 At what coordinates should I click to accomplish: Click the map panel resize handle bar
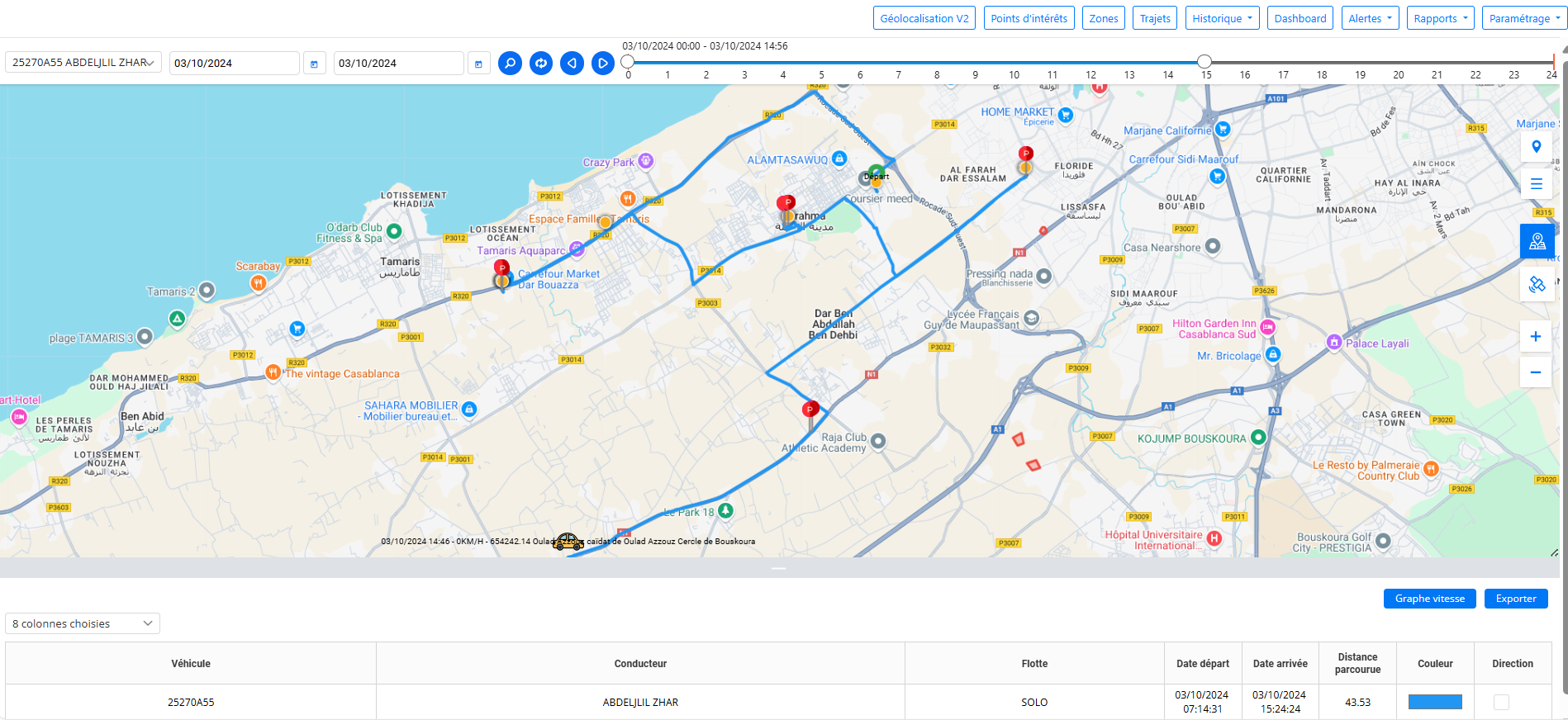[x=779, y=568]
